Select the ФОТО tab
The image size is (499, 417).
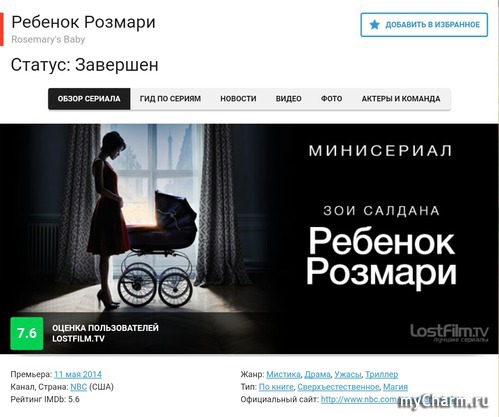pyautogui.click(x=331, y=99)
